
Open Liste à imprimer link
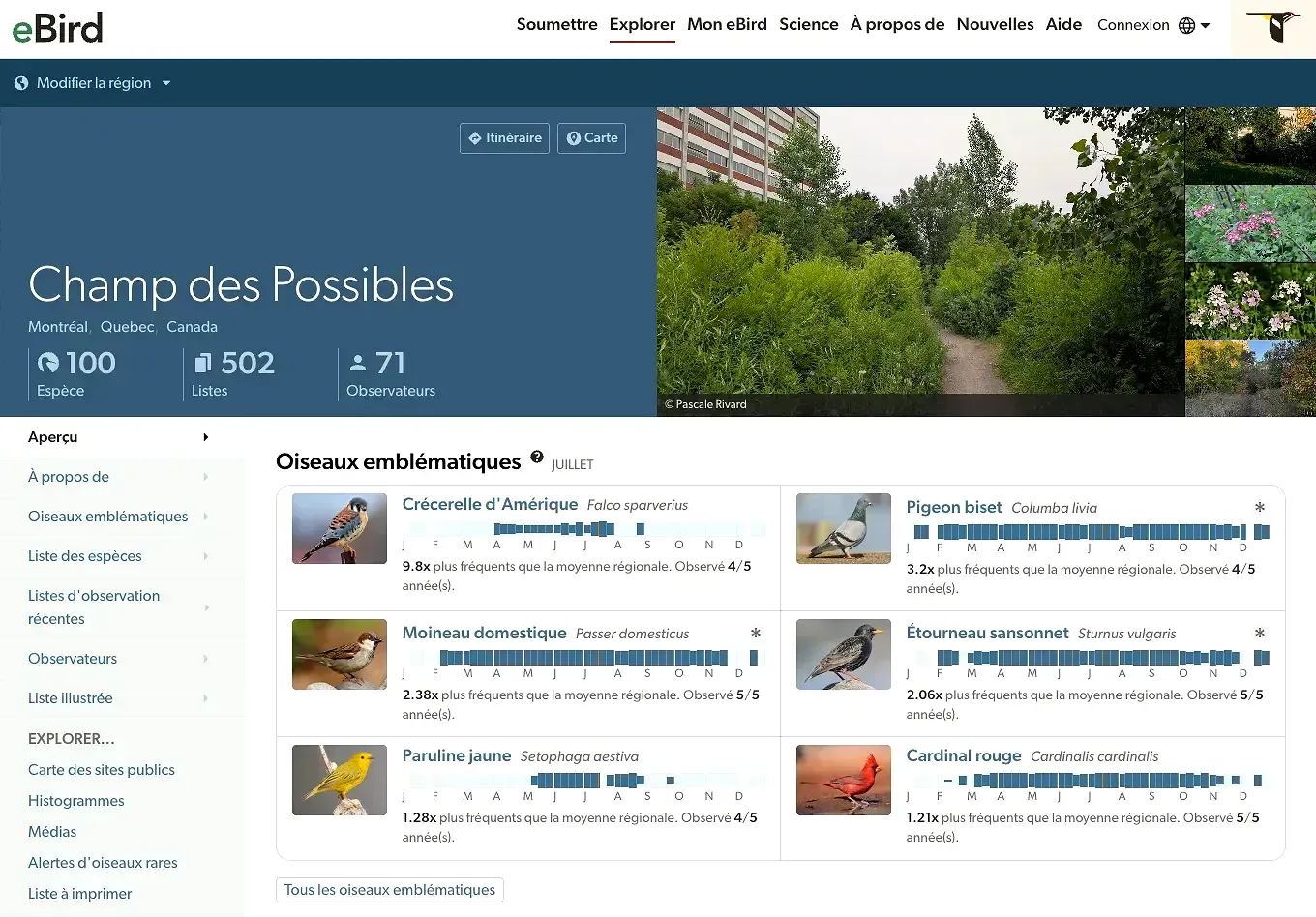80,894
